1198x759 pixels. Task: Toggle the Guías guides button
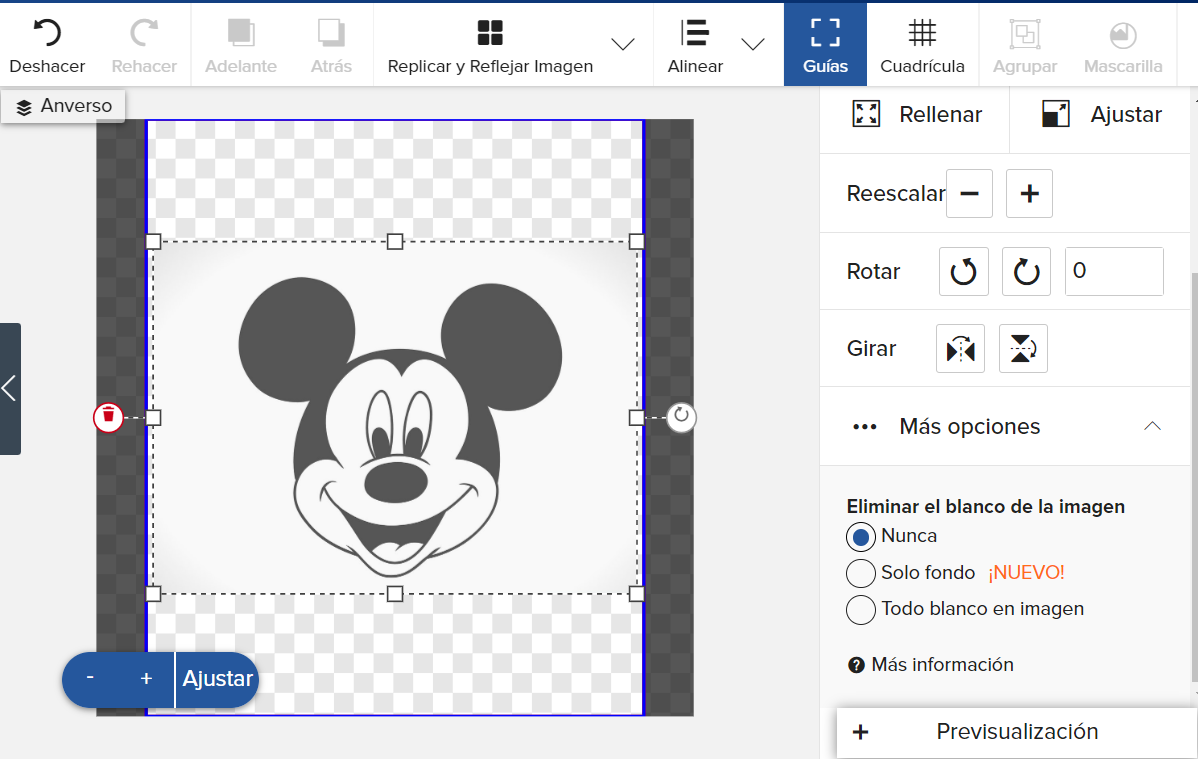[825, 45]
